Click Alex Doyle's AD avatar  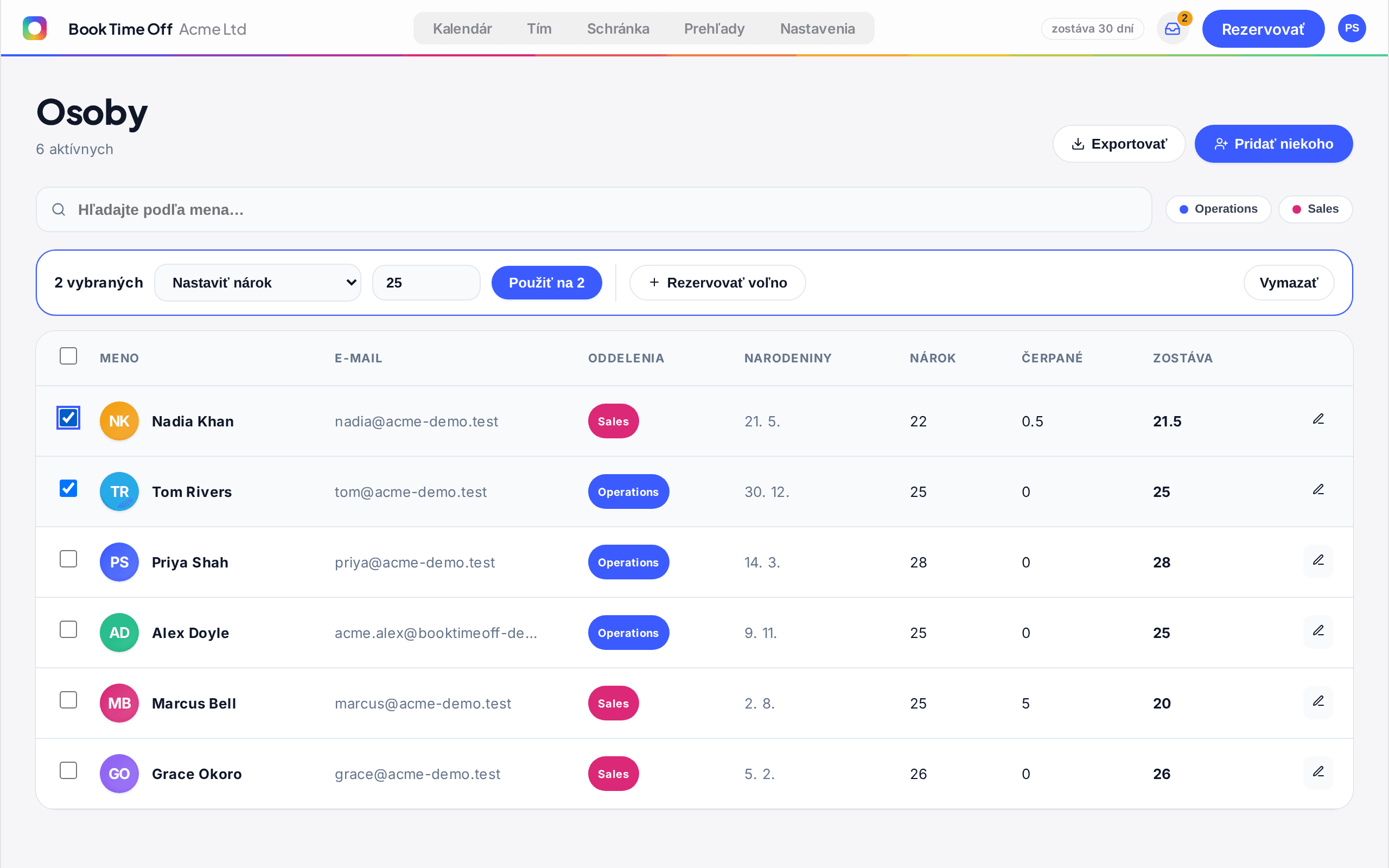[x=119, y=633]
